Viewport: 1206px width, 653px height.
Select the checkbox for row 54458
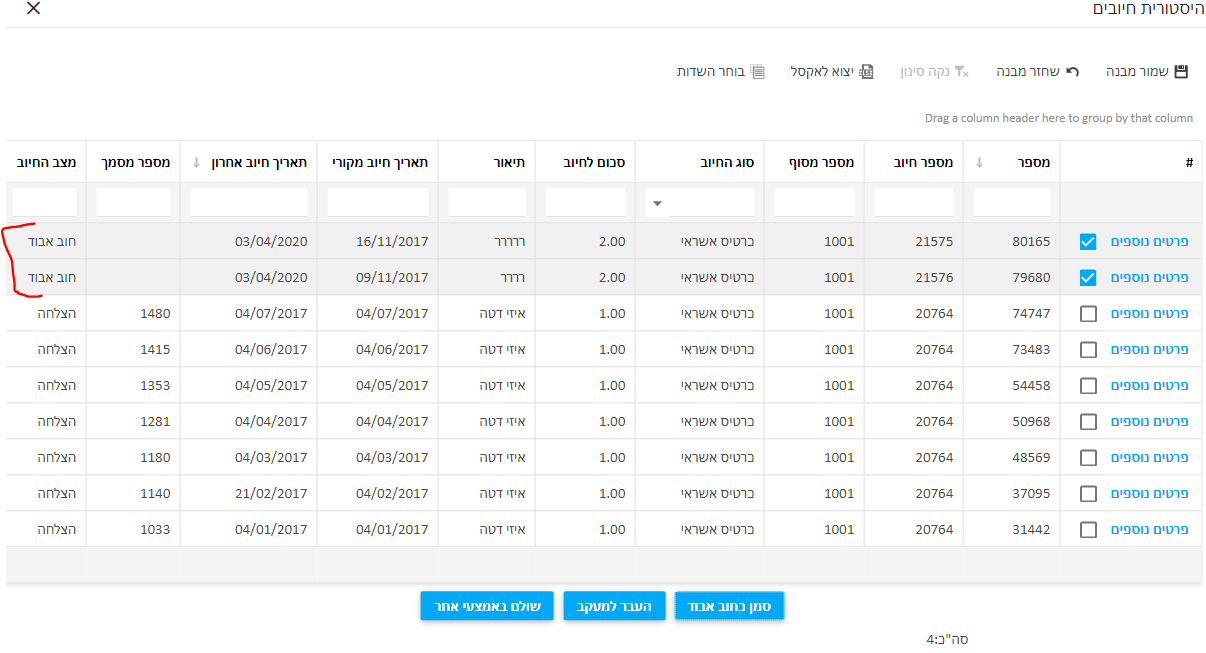tap(1088, 386)
